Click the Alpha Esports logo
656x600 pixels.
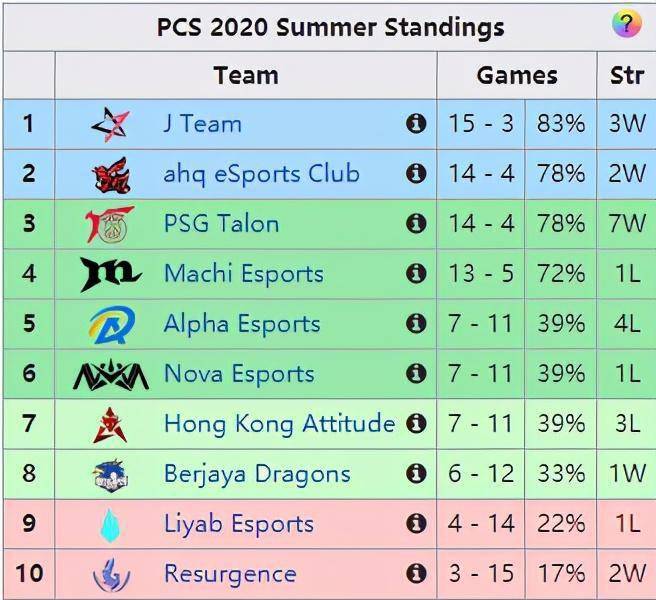tap(112, 324)
